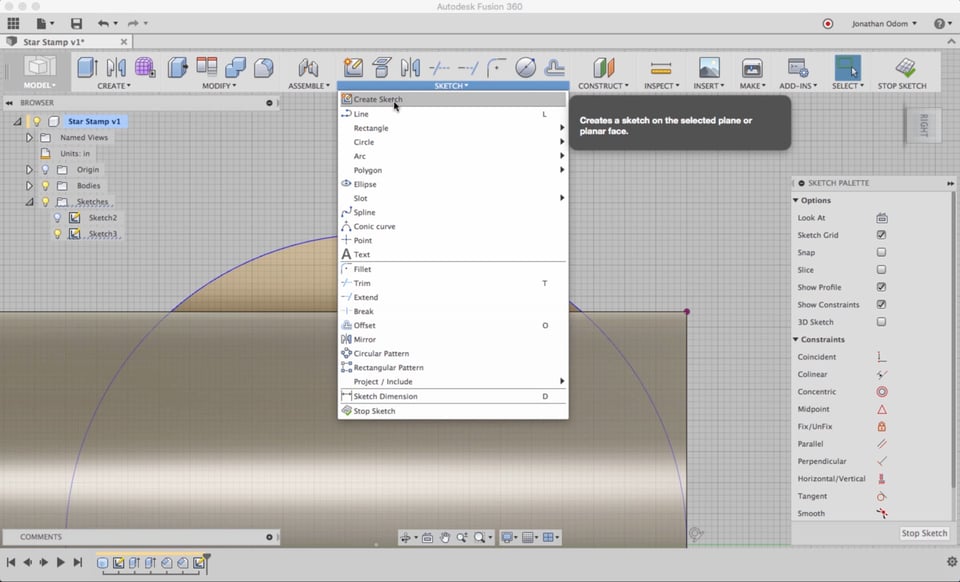Click the purple Create Form icon
Viewport: 960px width, 582px height.
144,67
